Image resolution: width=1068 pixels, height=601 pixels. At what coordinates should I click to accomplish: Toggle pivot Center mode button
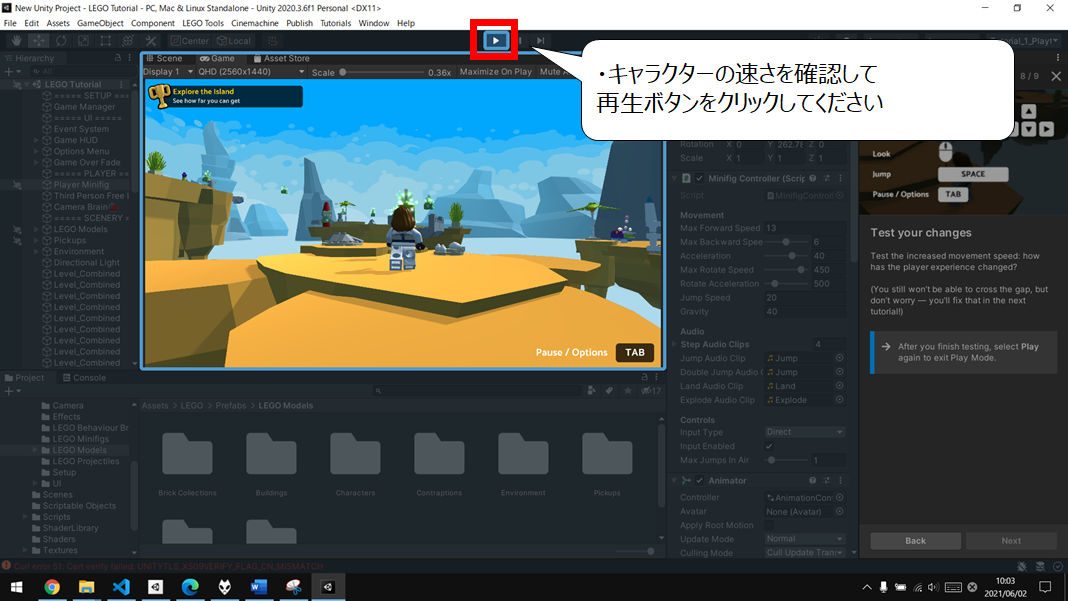(190, 41)
